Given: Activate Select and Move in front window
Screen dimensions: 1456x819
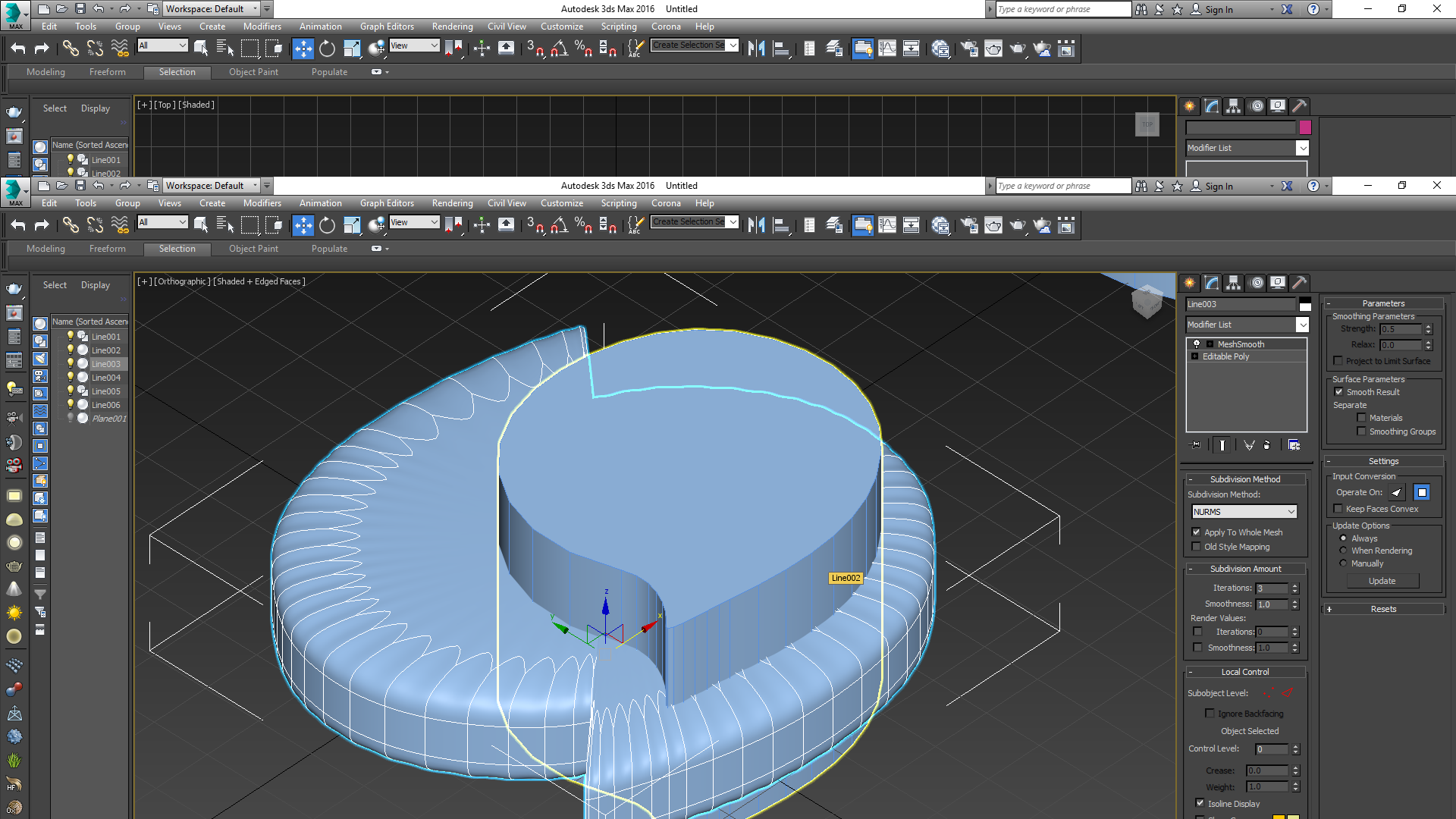Looking at the screenshot, I should 303,225.
